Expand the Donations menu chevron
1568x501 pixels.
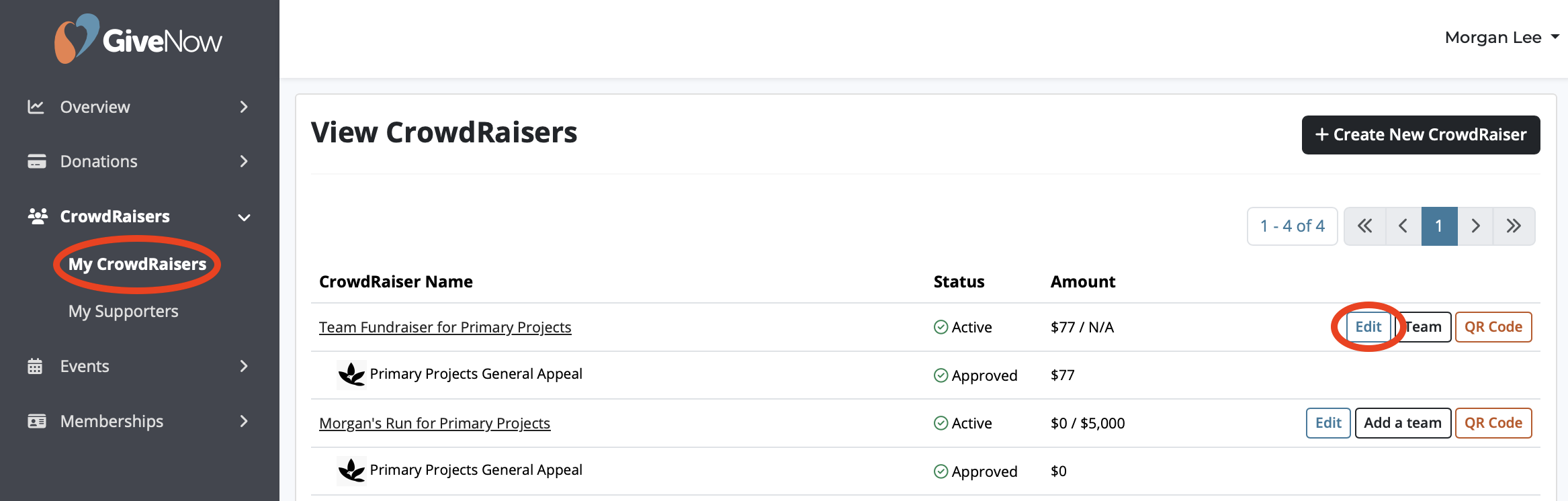pos(244,161)
